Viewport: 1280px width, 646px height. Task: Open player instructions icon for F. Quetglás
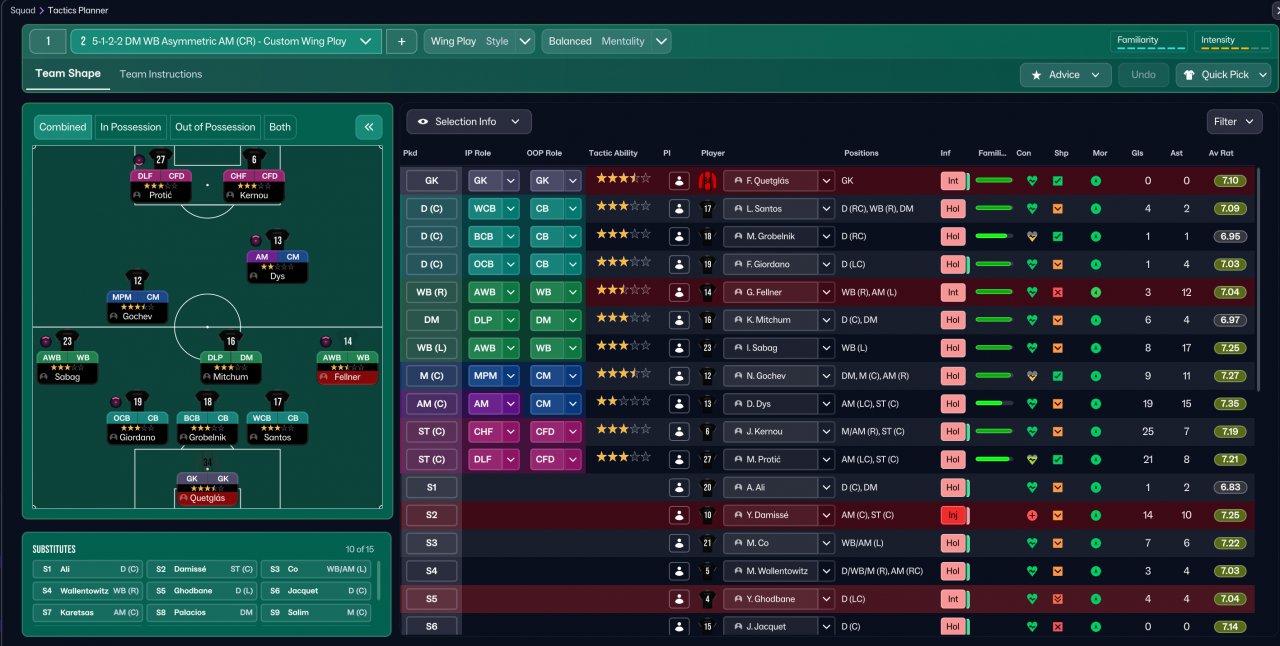(680, 181)
